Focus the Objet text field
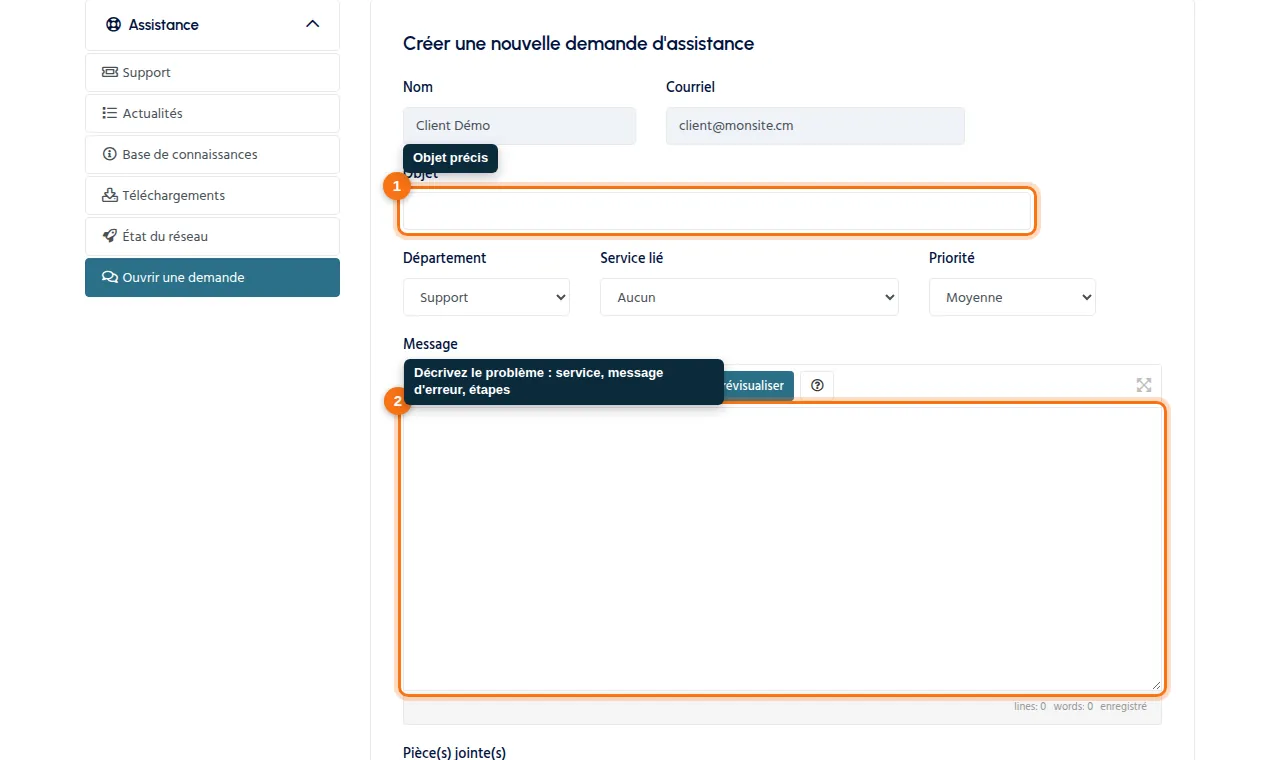Viewport: 1280px width, 760px height. 716,211
